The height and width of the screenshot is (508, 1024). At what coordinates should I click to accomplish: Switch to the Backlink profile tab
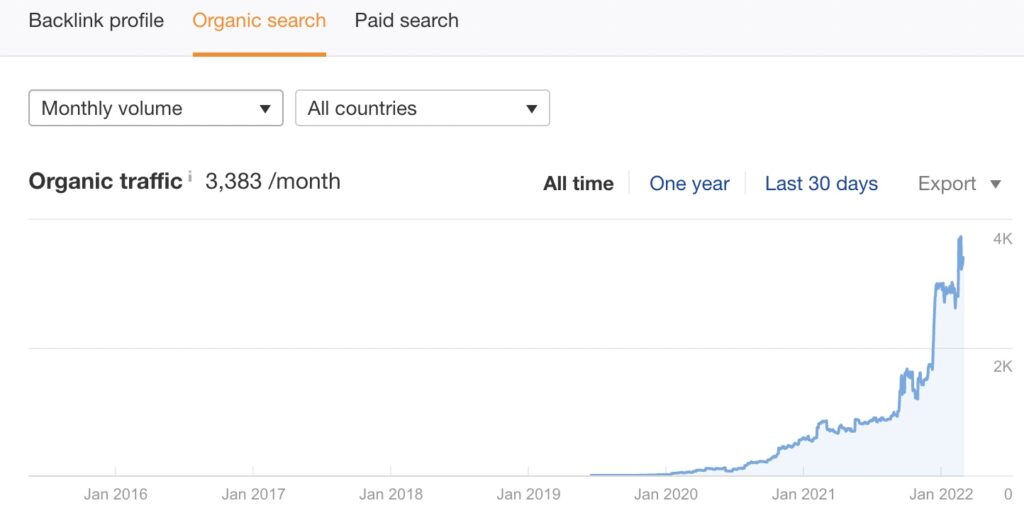coord(96,20)
